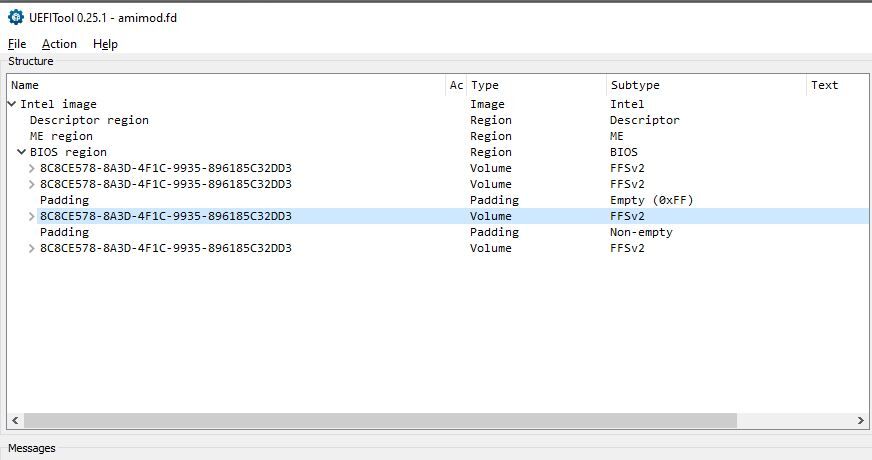
Task: Click the horizontal scrollbar right arrow
Action: 861,421
